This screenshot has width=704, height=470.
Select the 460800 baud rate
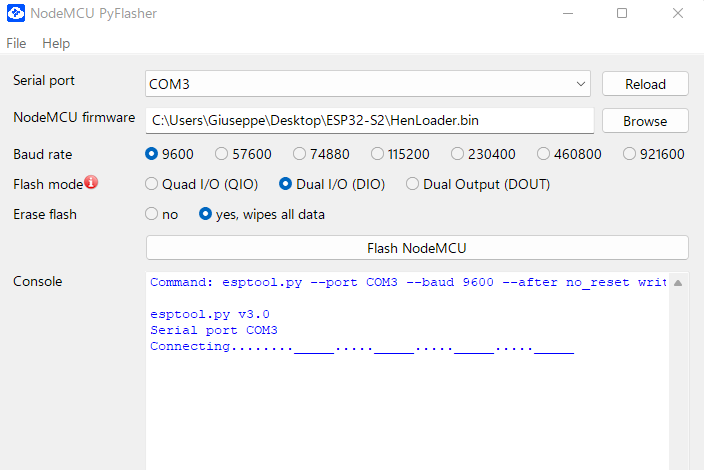coord(569,154)
